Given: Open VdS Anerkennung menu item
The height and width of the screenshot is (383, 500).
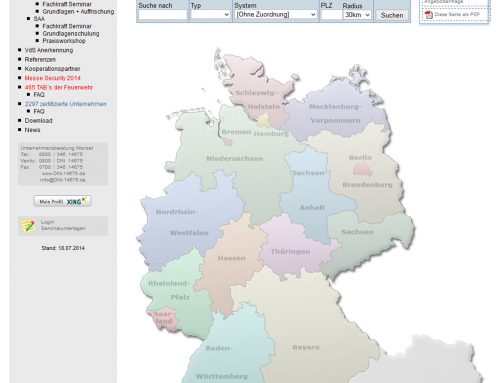Looking at the screenshot, I should coord(49,50).
